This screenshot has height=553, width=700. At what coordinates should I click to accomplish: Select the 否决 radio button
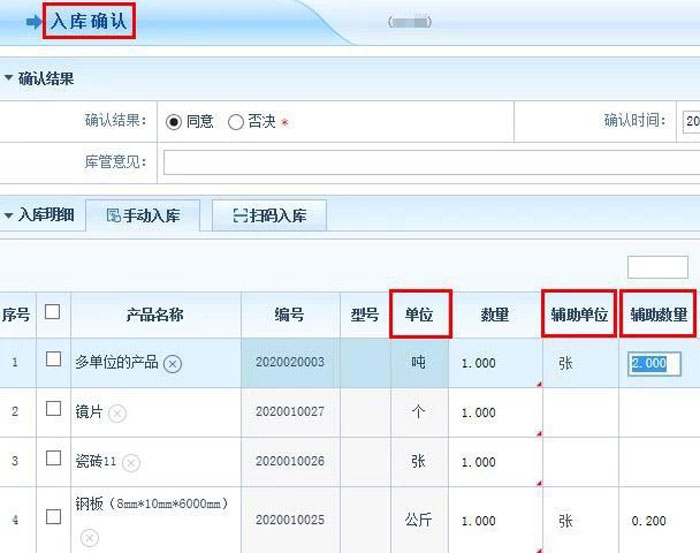click(236, 122)
